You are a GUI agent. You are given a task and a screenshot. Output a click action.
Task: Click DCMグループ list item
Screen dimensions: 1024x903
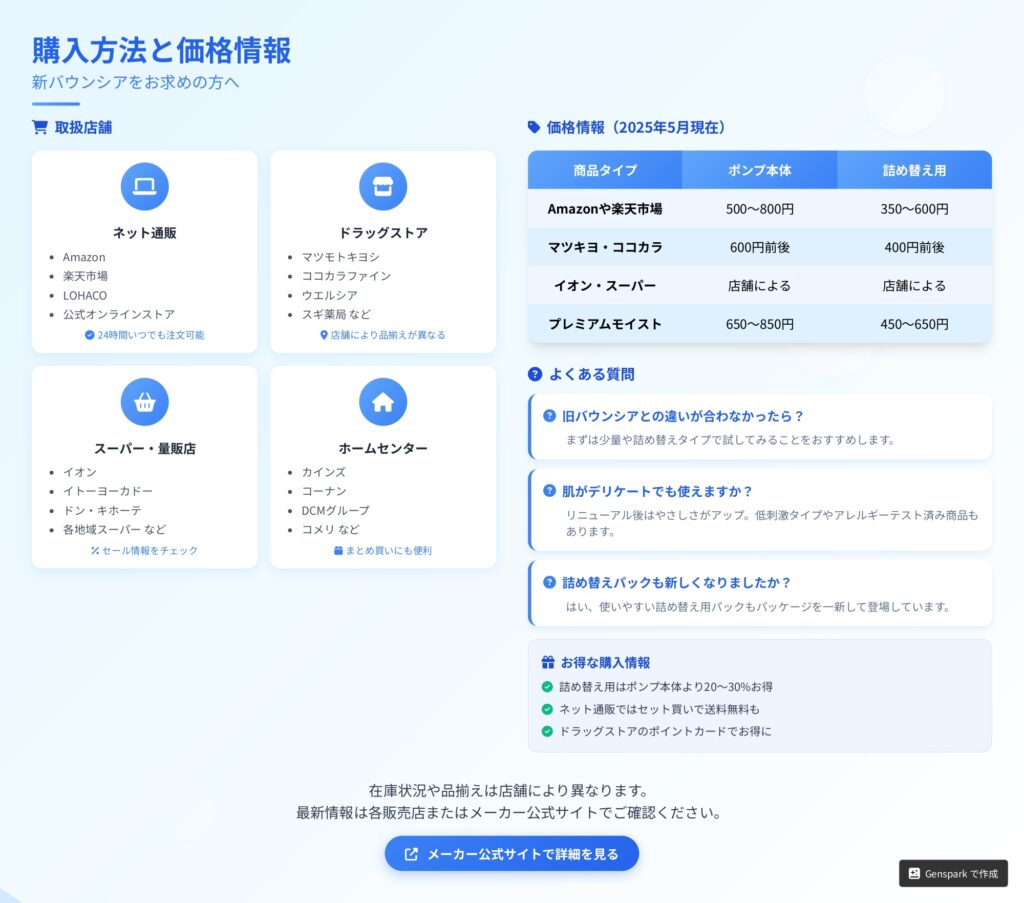coord(335,510)
